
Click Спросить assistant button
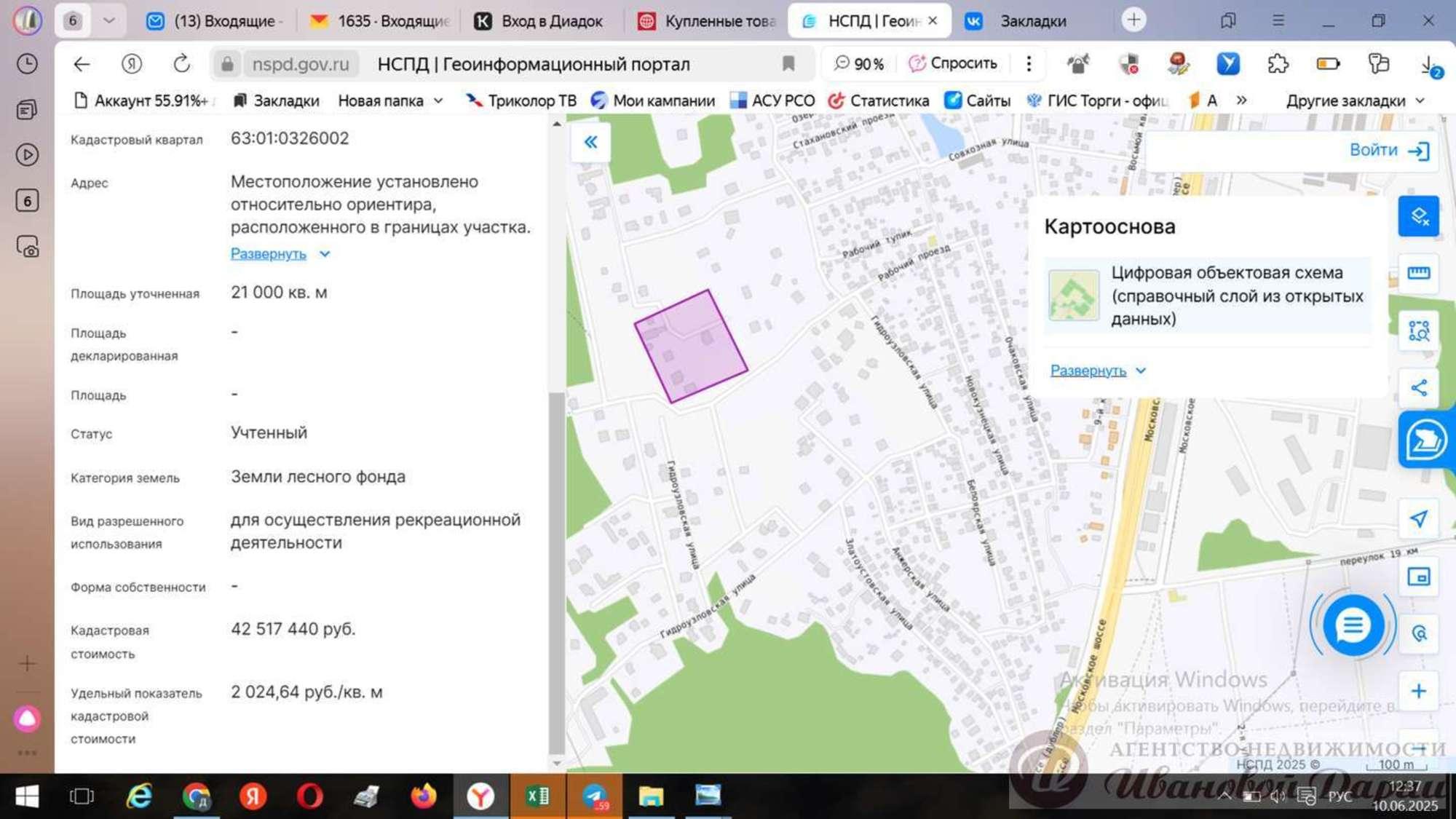tap(953, 64)
